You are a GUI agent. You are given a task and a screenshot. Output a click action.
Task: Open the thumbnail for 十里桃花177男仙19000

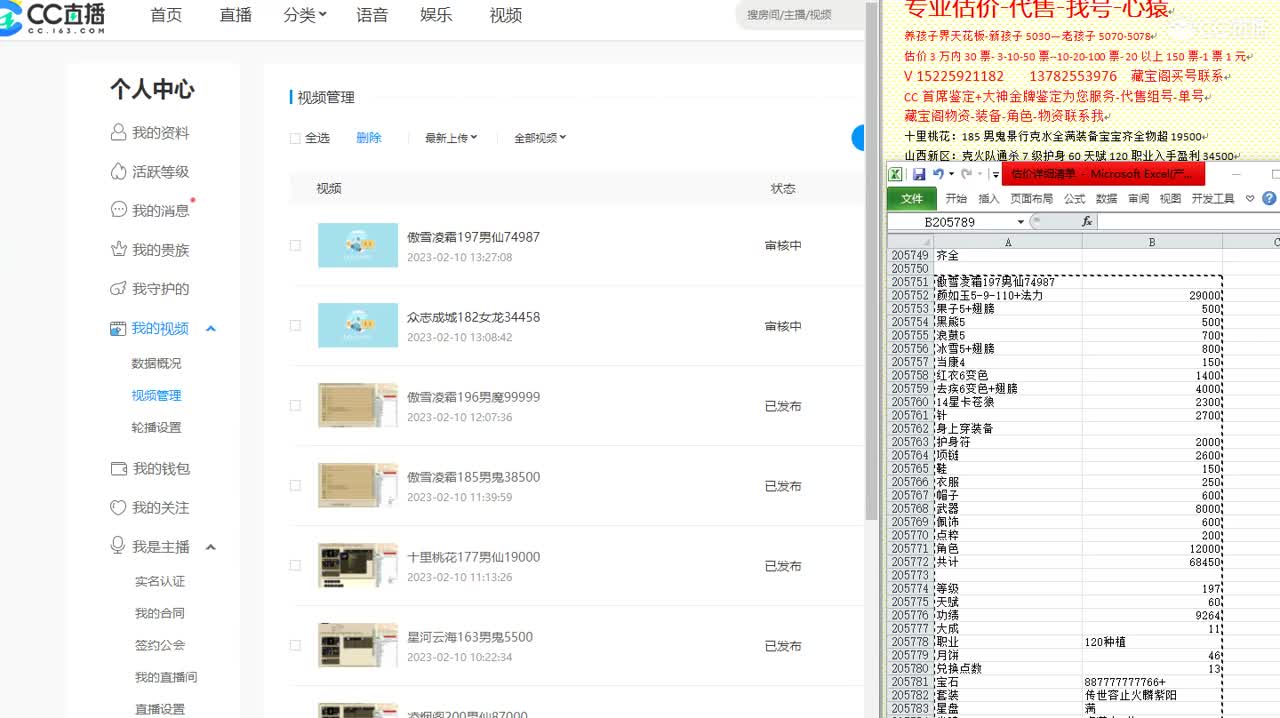click(358, 565)
